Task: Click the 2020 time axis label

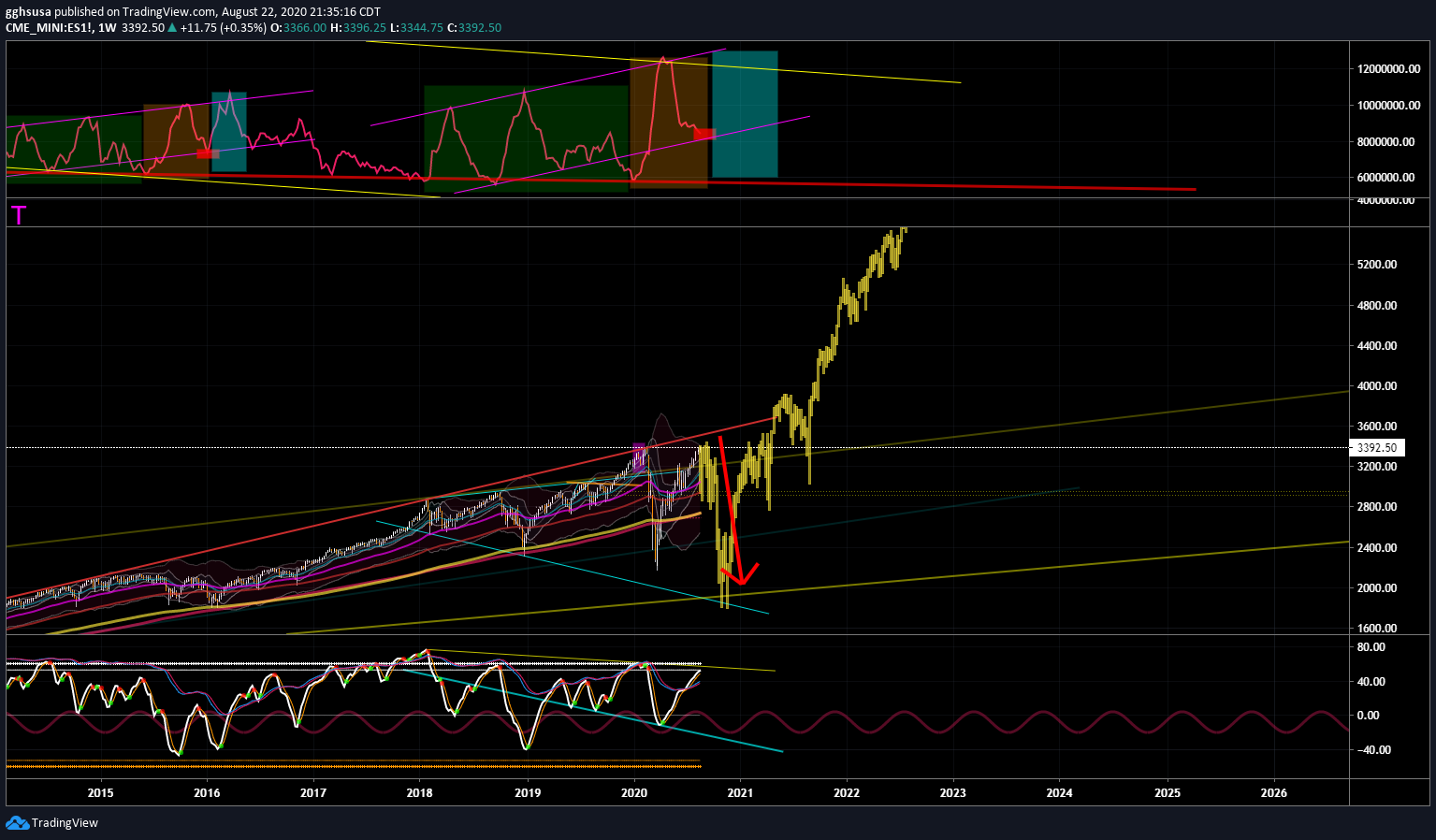Action: (x=634, y=793)
